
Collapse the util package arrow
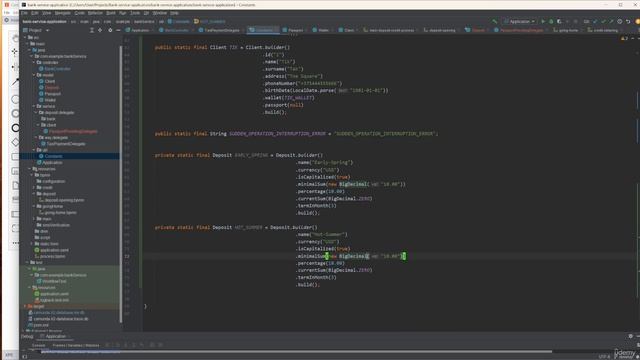pos(34,150)
